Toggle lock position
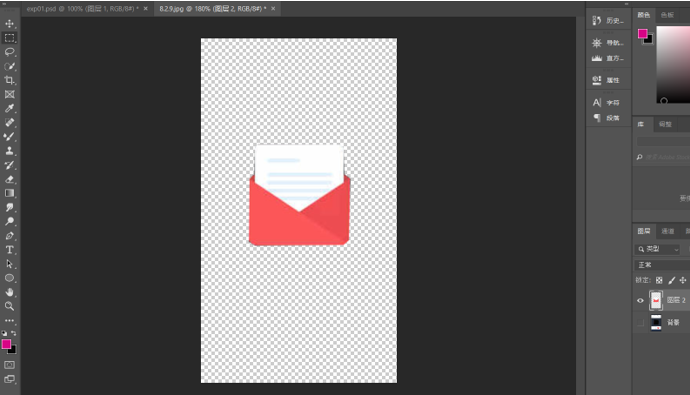This screenshot has width=690, height=395. 683,280
